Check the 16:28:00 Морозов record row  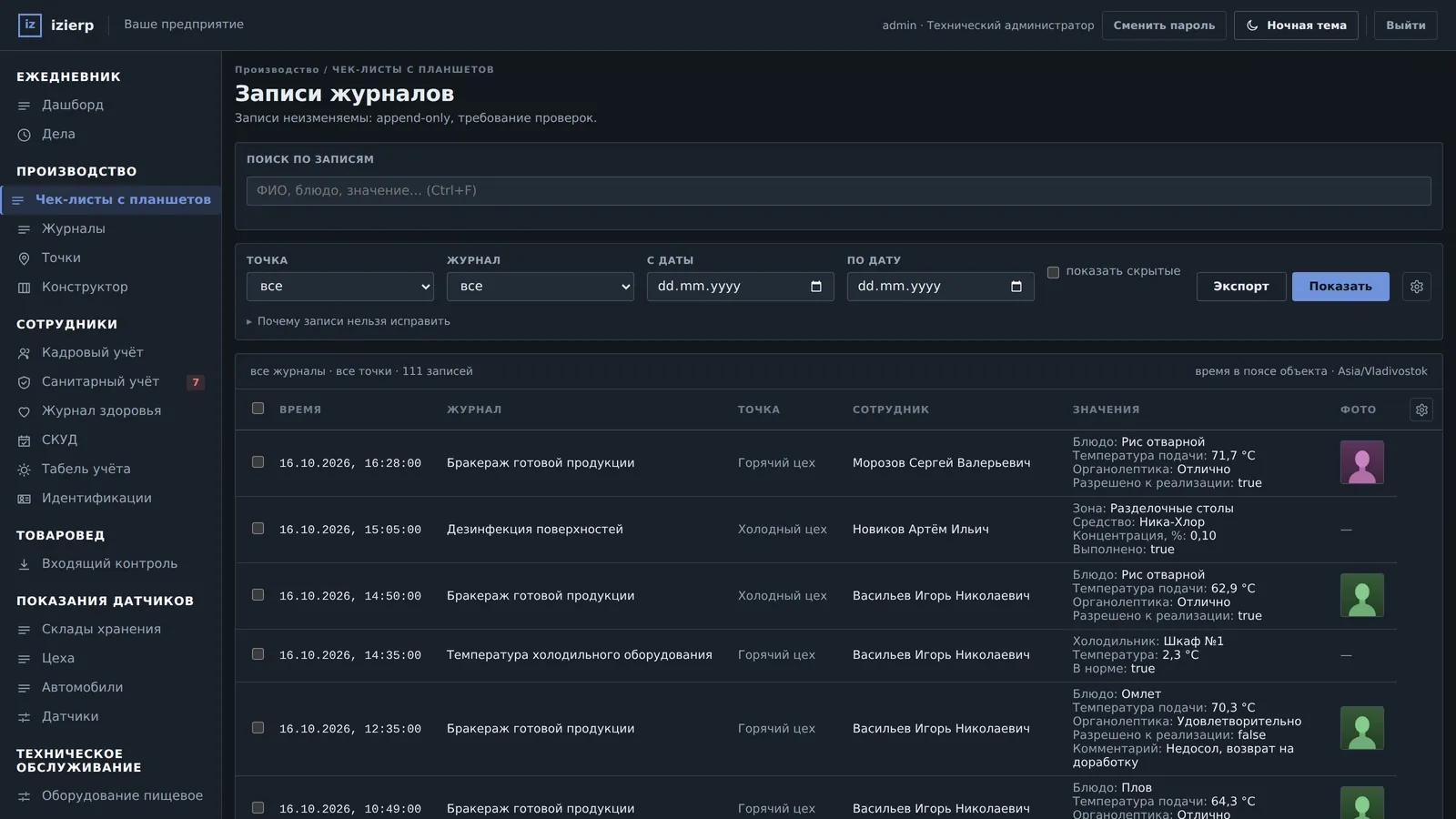tap(258, 462)
